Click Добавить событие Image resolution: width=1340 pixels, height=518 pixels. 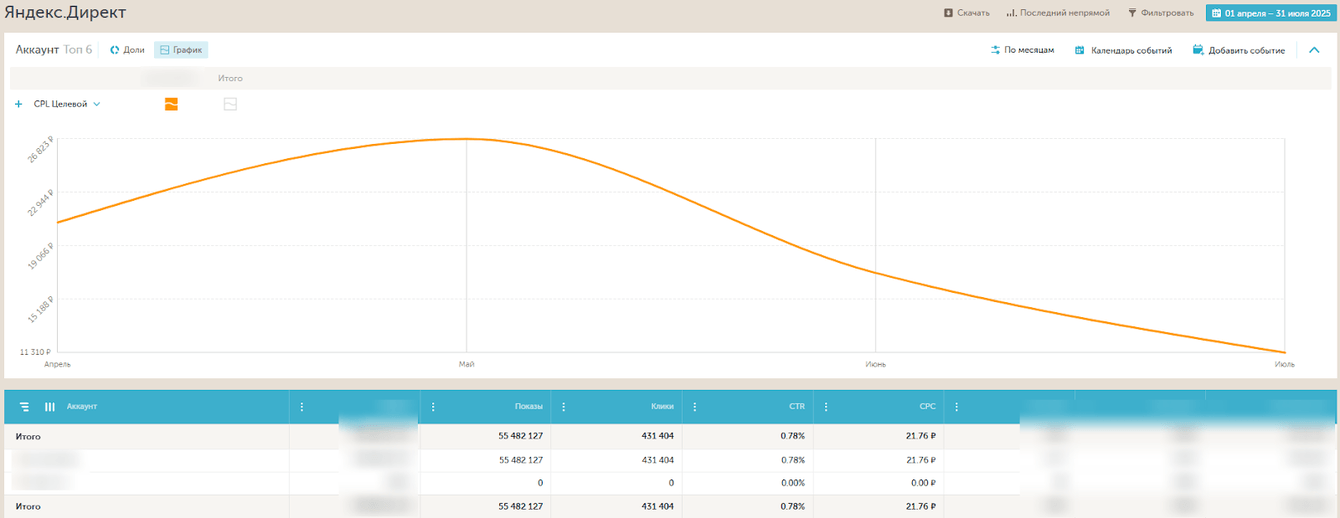(x=1238, y=50)
